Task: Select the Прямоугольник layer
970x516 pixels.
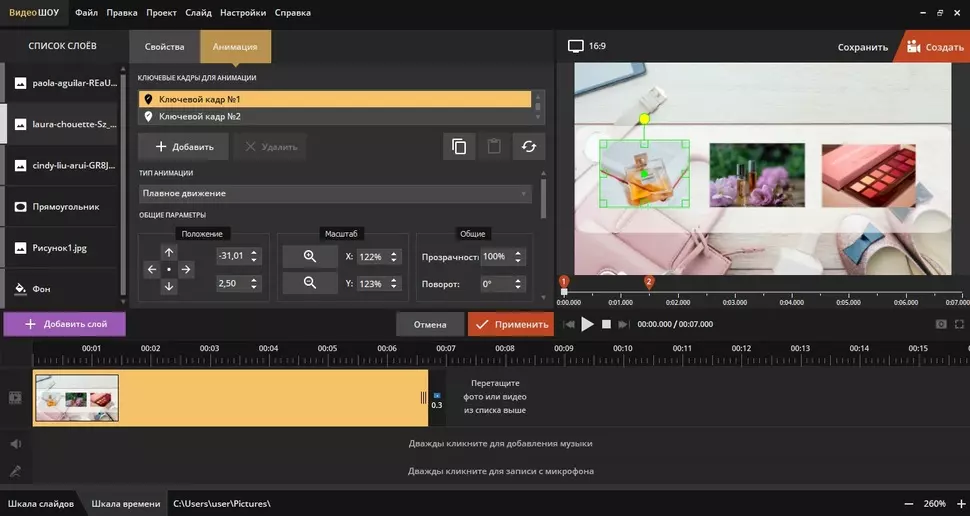Action: (66, 207)
